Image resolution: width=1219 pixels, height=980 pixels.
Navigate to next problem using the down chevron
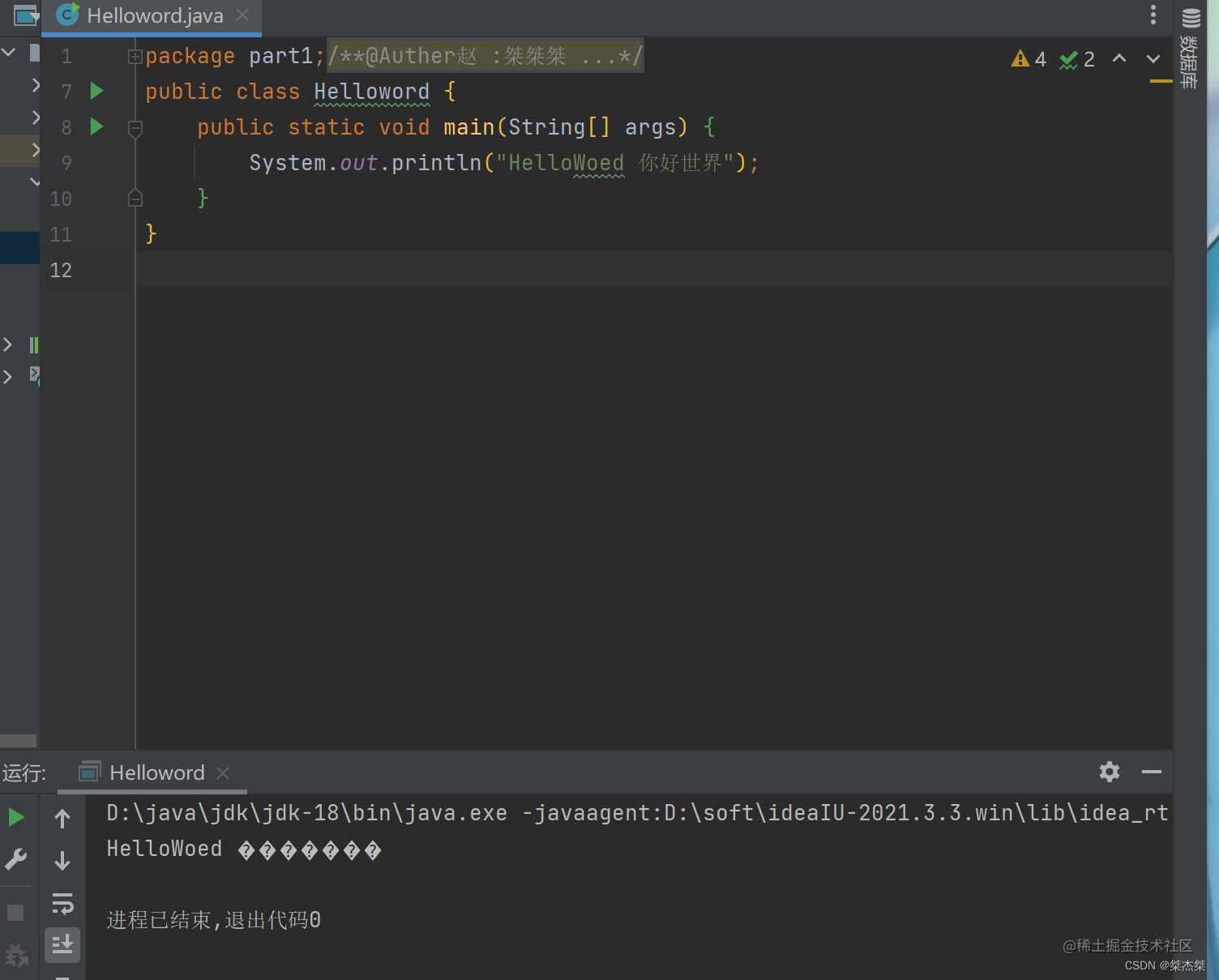click(1153, 58)
